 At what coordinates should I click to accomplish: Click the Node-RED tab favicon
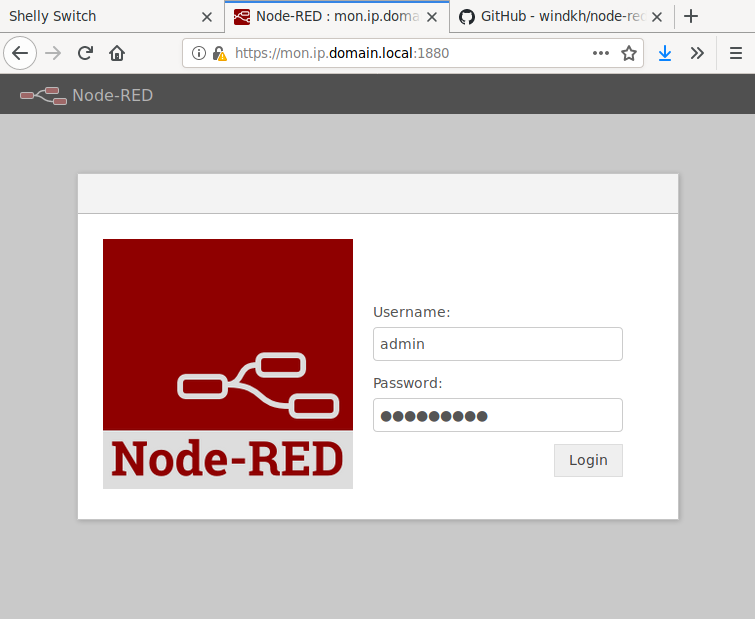(242, 17)
